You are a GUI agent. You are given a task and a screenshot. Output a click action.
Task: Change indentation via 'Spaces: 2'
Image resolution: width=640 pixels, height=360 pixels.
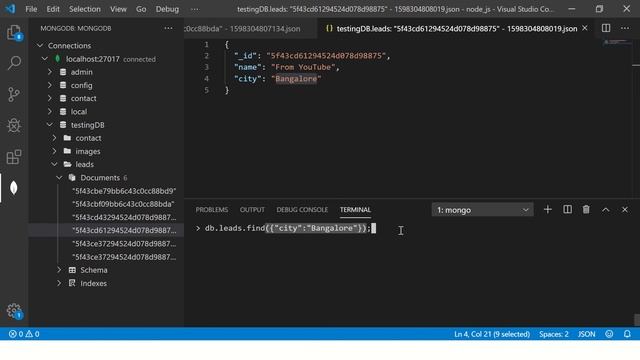553,334
